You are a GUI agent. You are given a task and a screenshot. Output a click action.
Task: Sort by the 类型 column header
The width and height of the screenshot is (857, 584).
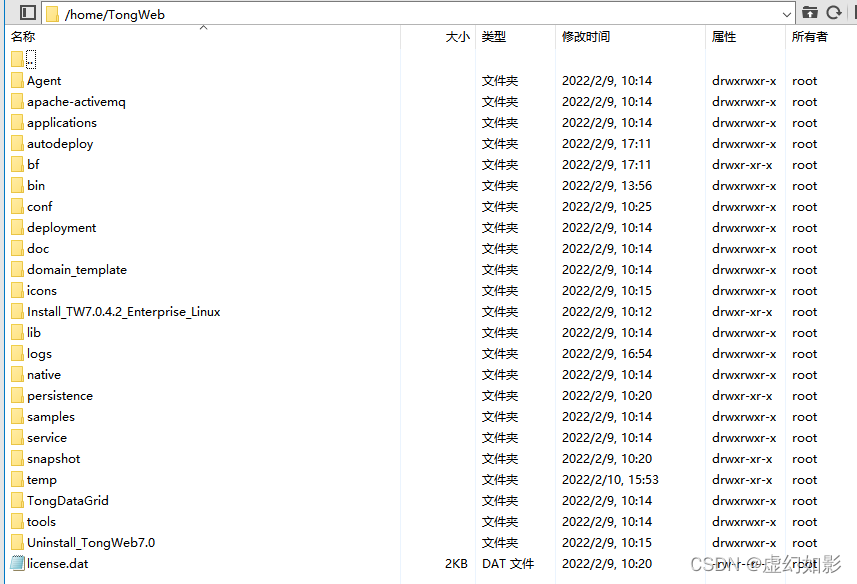click(494, 37)
